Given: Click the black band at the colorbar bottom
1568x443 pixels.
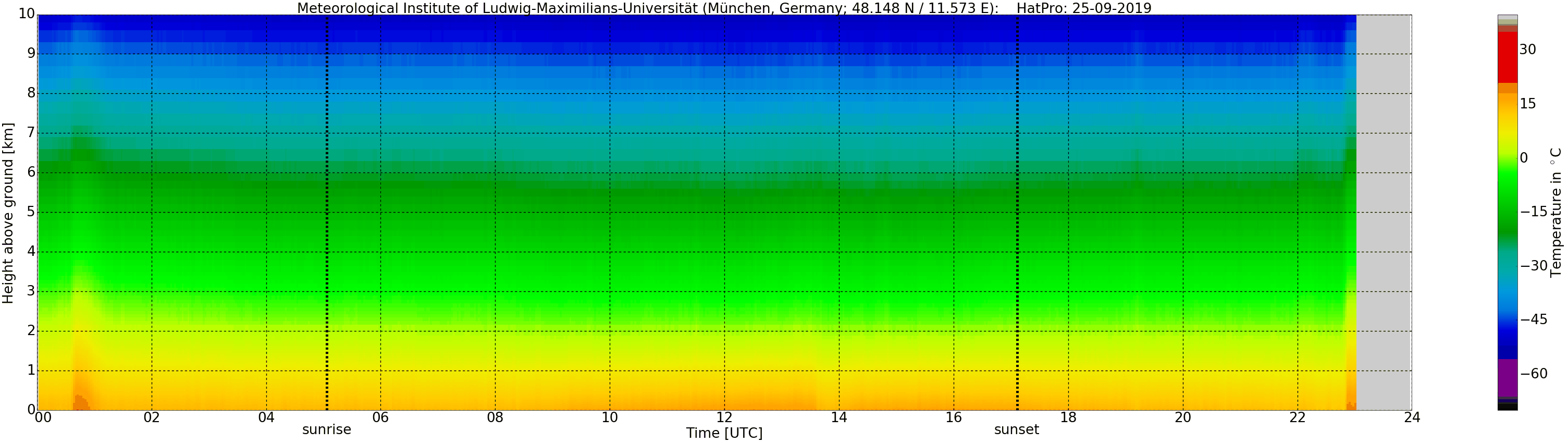Looking at the screenshot, I should pyautogui.click(x=1507, y=407).
